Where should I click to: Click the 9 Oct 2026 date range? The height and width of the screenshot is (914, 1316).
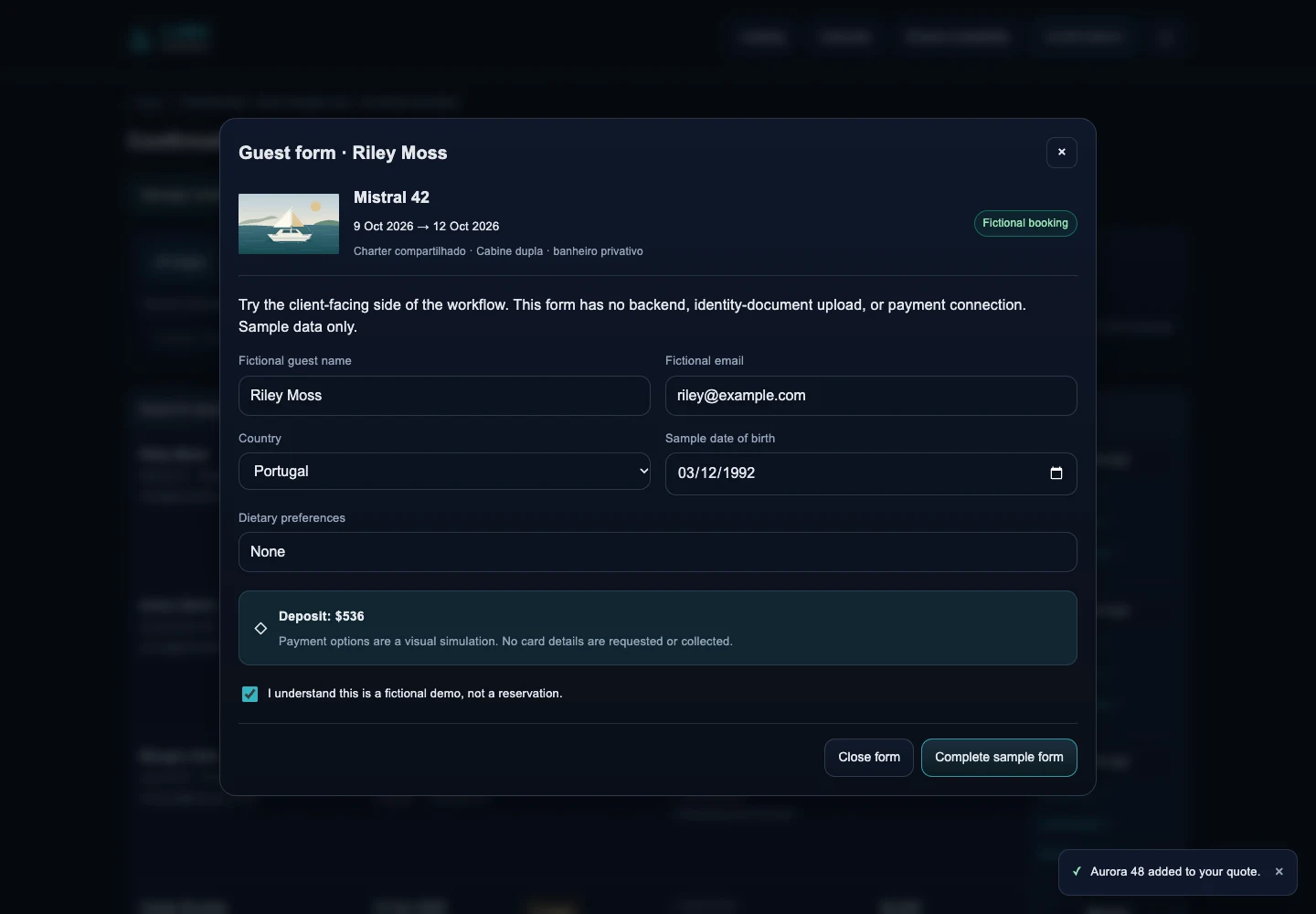click(x=426, y=227)
